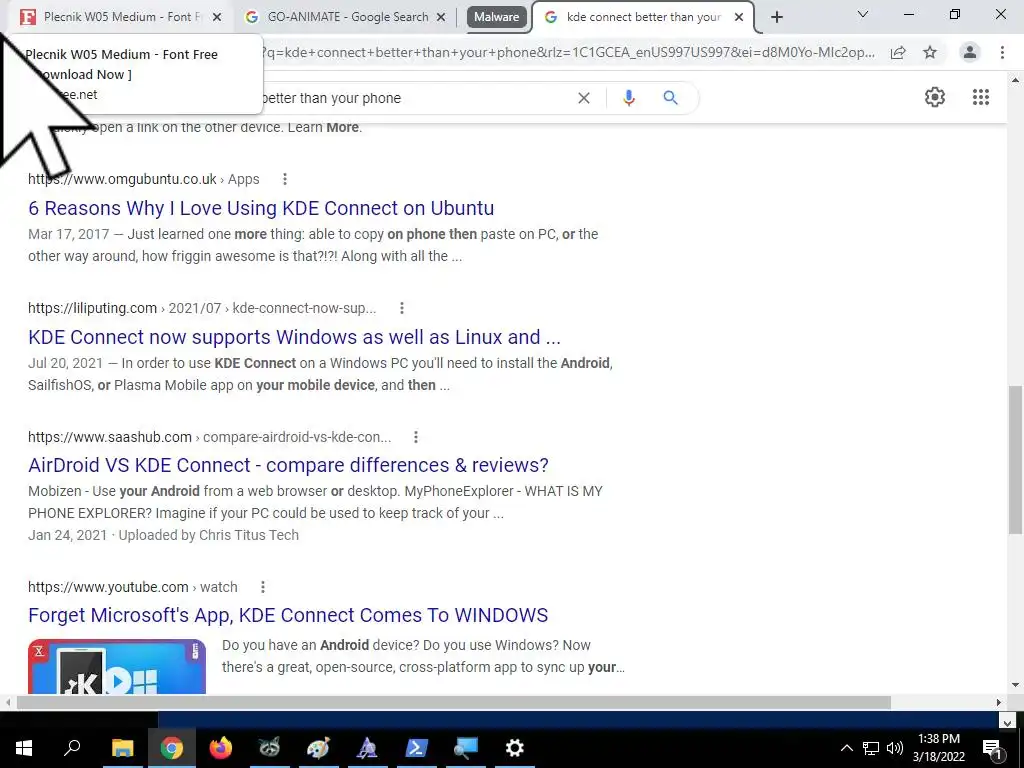Viewport: 1024px width, 768px height.
Task: Click the scroll up arrow of the page
Action: pyautogui.click(x=1015, y=80)
